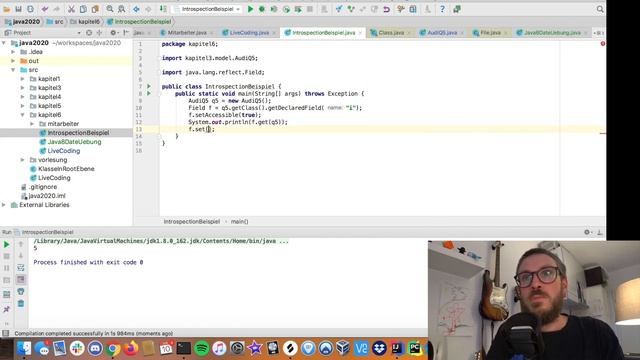Expand the .idea folder
Viewport: 640px width, 360px height.
[x=13, y=52]
